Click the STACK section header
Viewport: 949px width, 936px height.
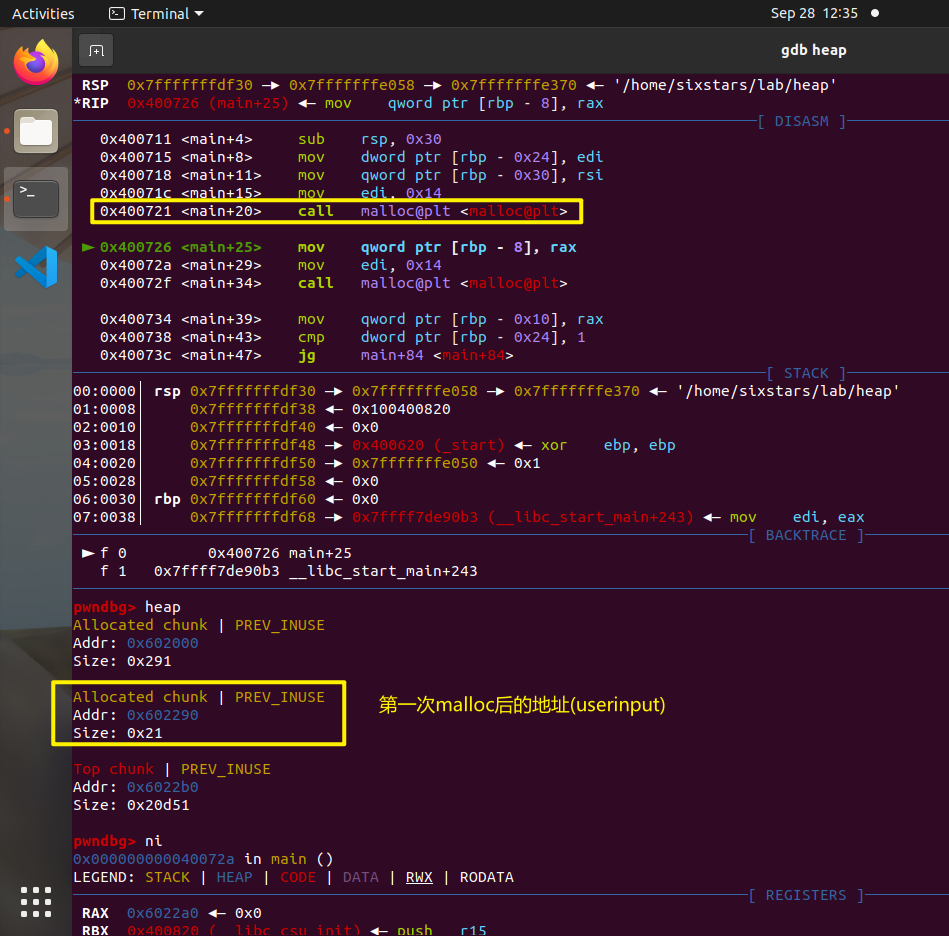(x=806, y=373)
